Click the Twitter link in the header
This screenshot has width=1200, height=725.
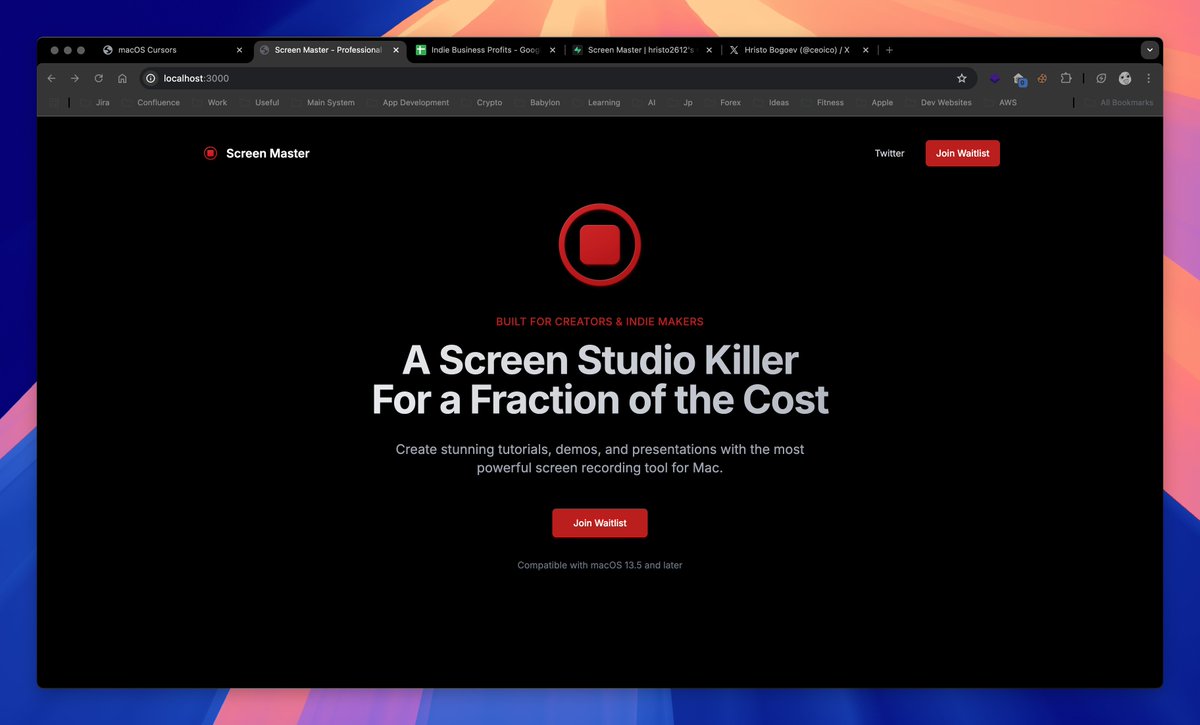pyautogui.click(x=889, y=153)
